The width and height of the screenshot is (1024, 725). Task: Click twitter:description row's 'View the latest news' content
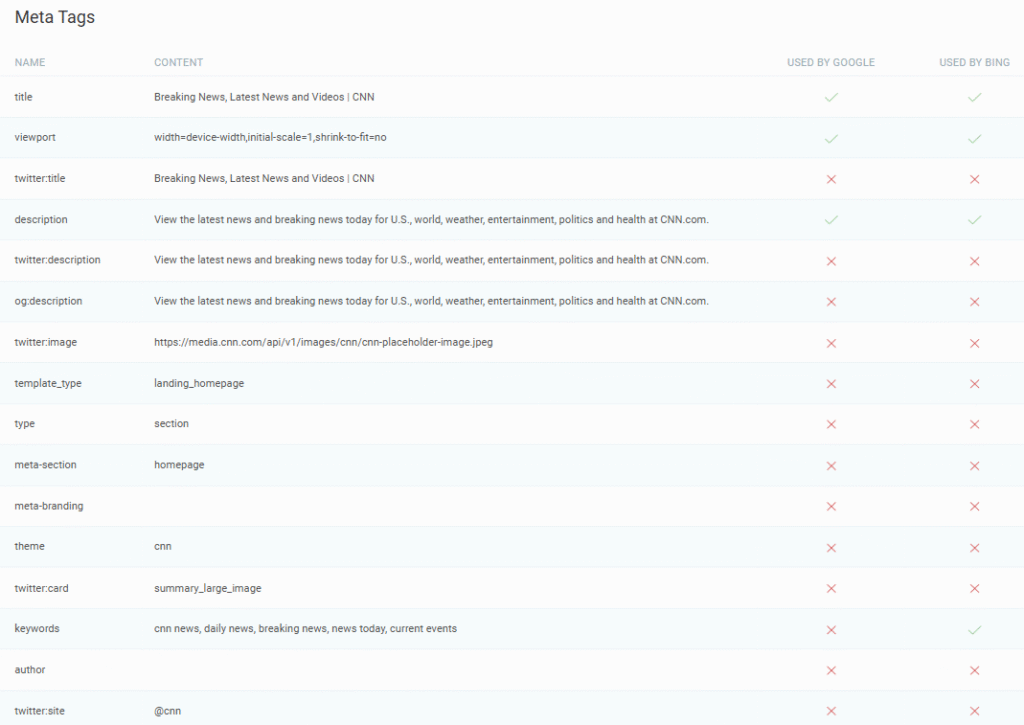click(431, 260)
